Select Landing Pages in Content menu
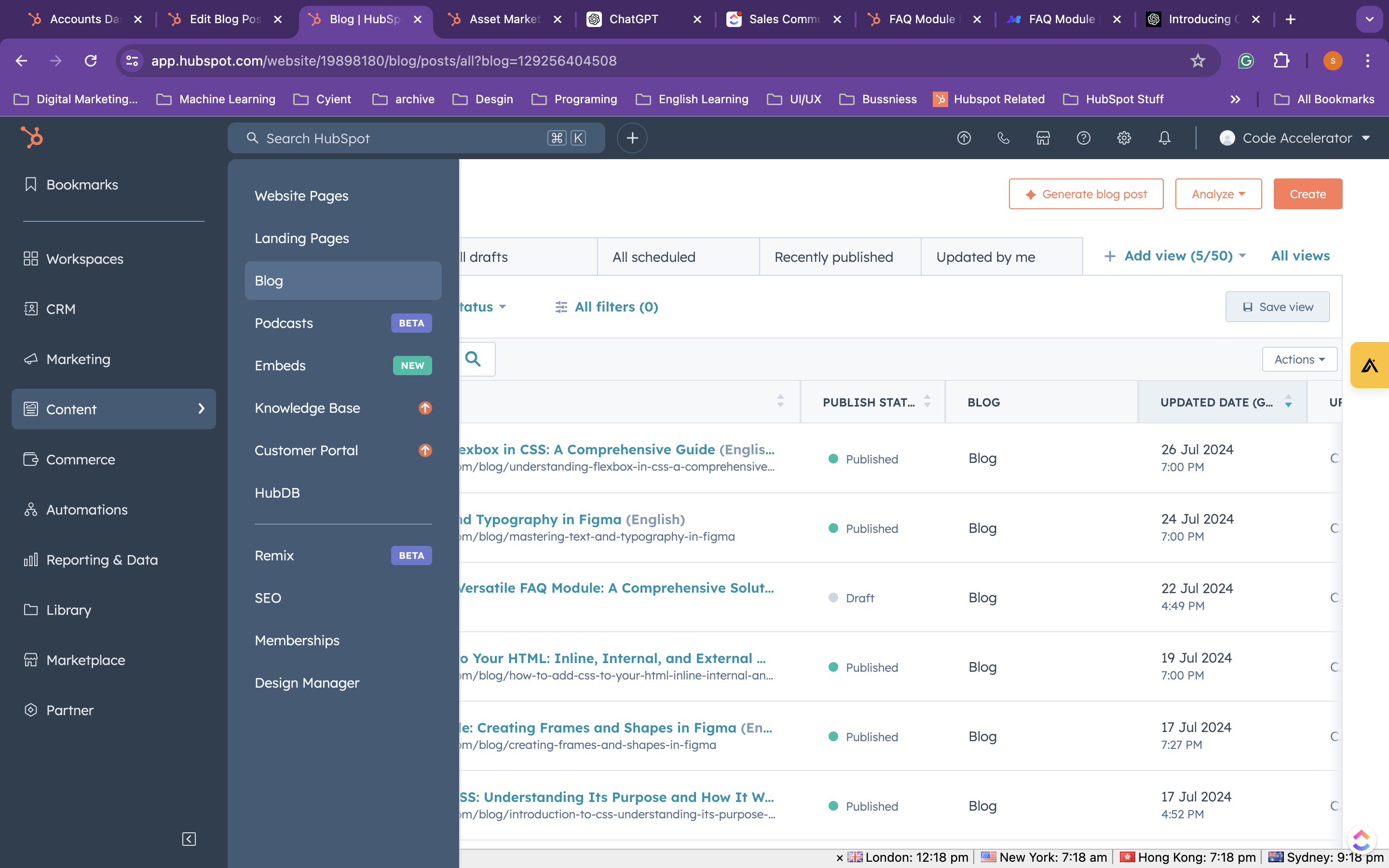 coord(302,238)
